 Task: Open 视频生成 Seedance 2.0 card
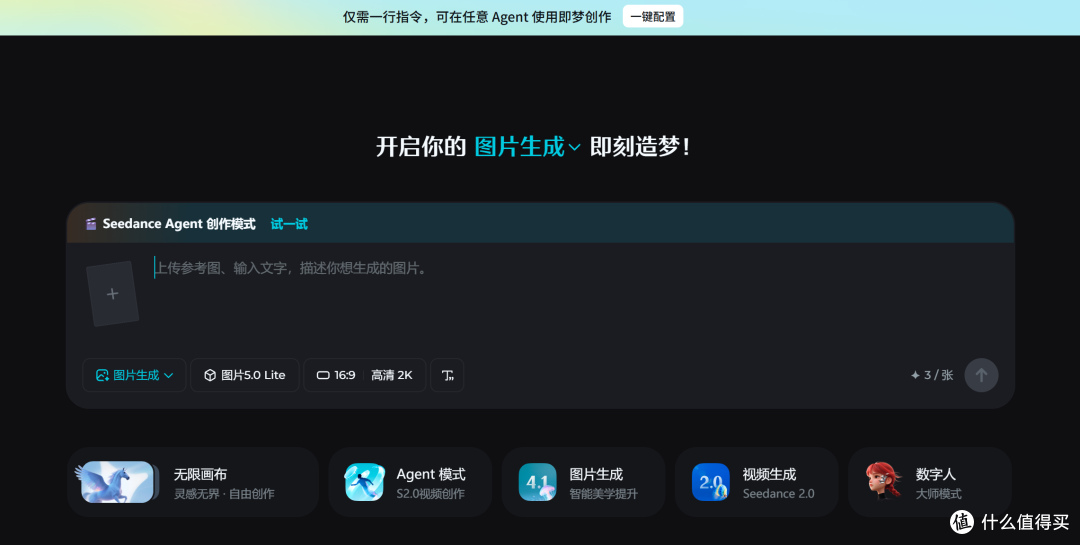(756, 482)
